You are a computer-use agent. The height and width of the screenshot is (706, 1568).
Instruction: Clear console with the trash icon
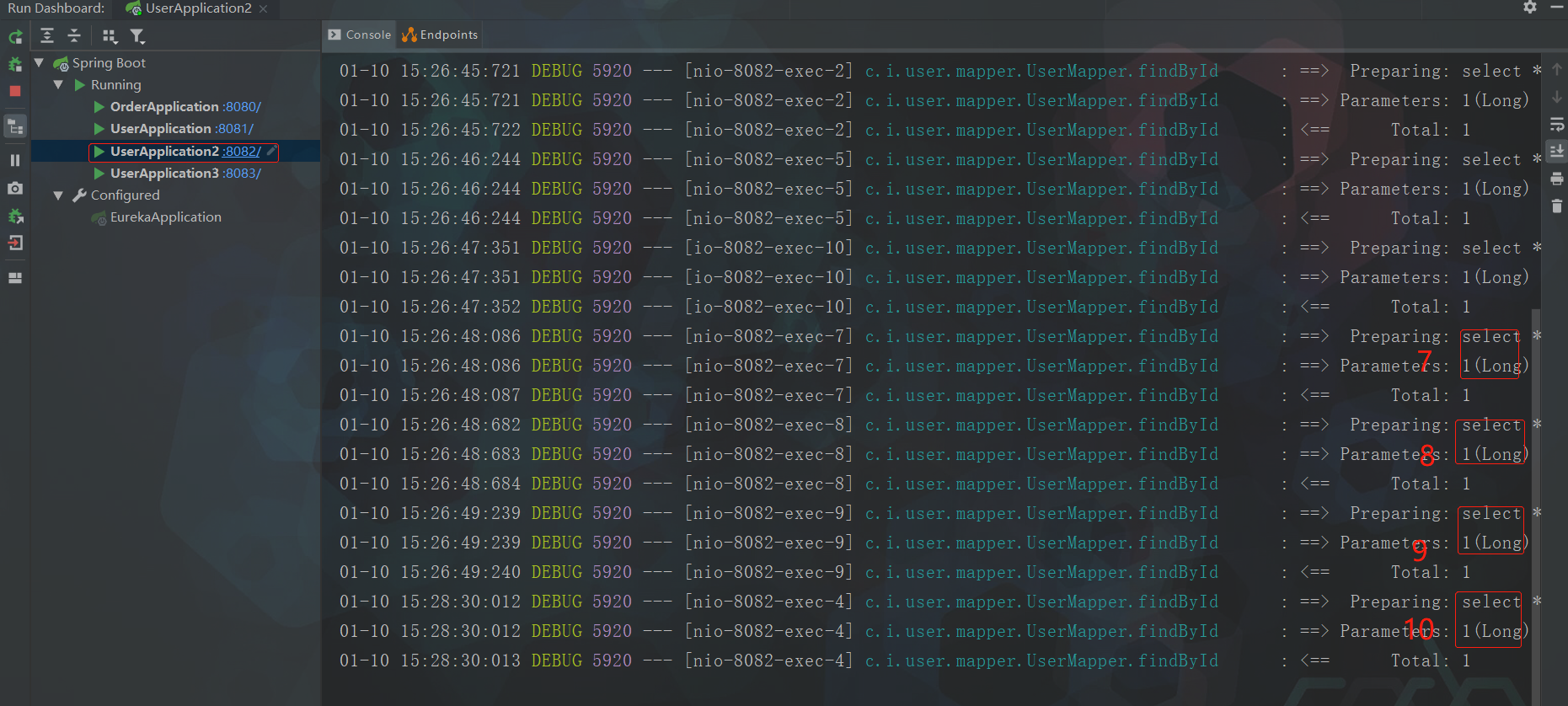click(x=1557, y=206)
